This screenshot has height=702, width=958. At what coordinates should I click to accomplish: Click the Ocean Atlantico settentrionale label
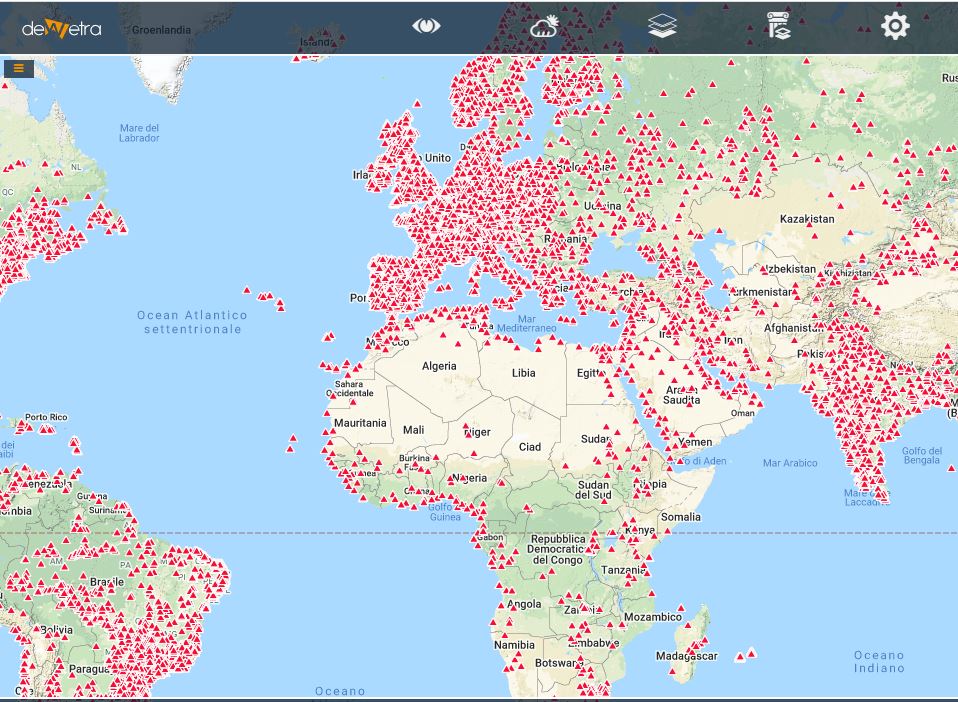192,322
